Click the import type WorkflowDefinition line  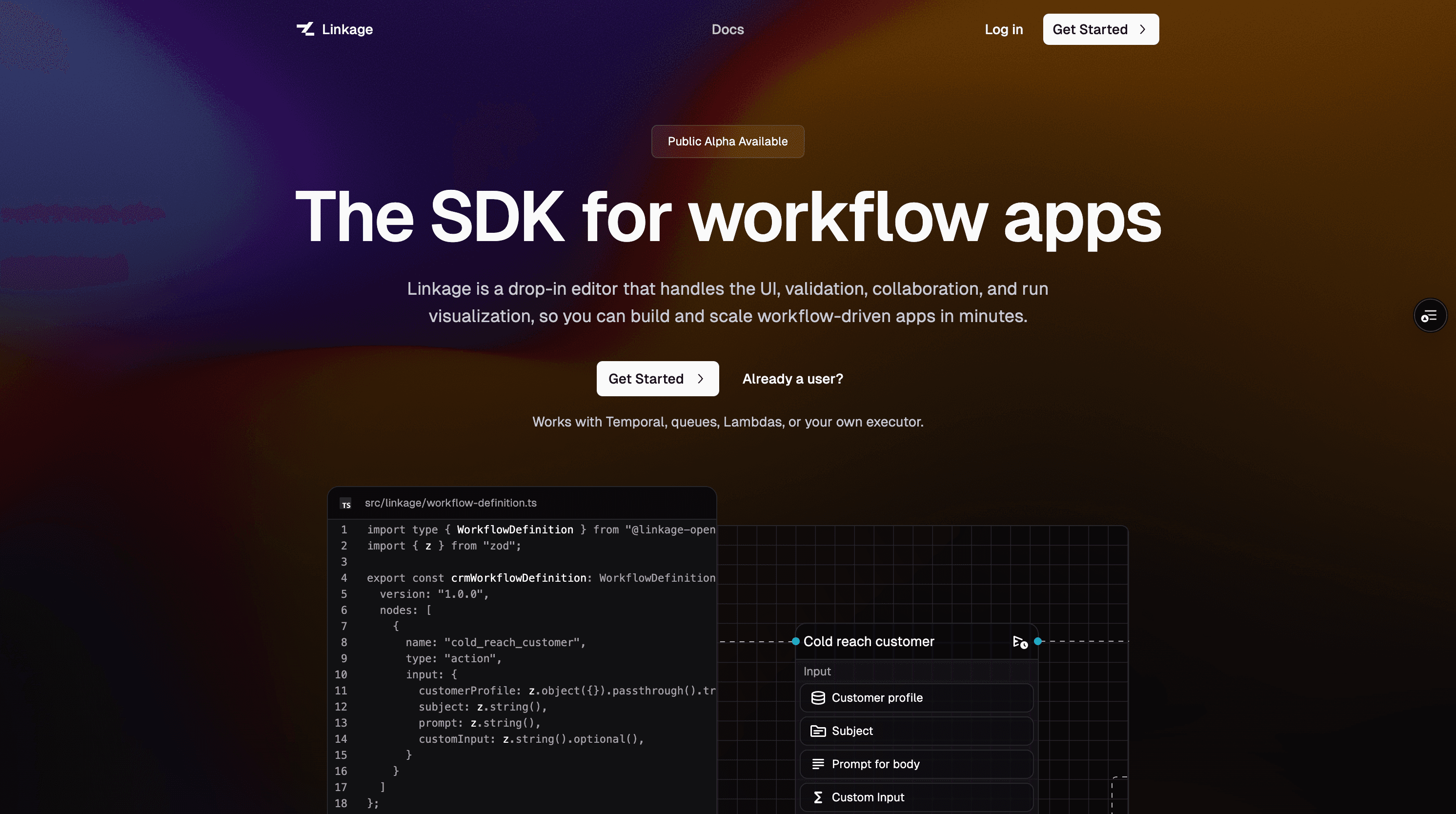pos(542,529)
